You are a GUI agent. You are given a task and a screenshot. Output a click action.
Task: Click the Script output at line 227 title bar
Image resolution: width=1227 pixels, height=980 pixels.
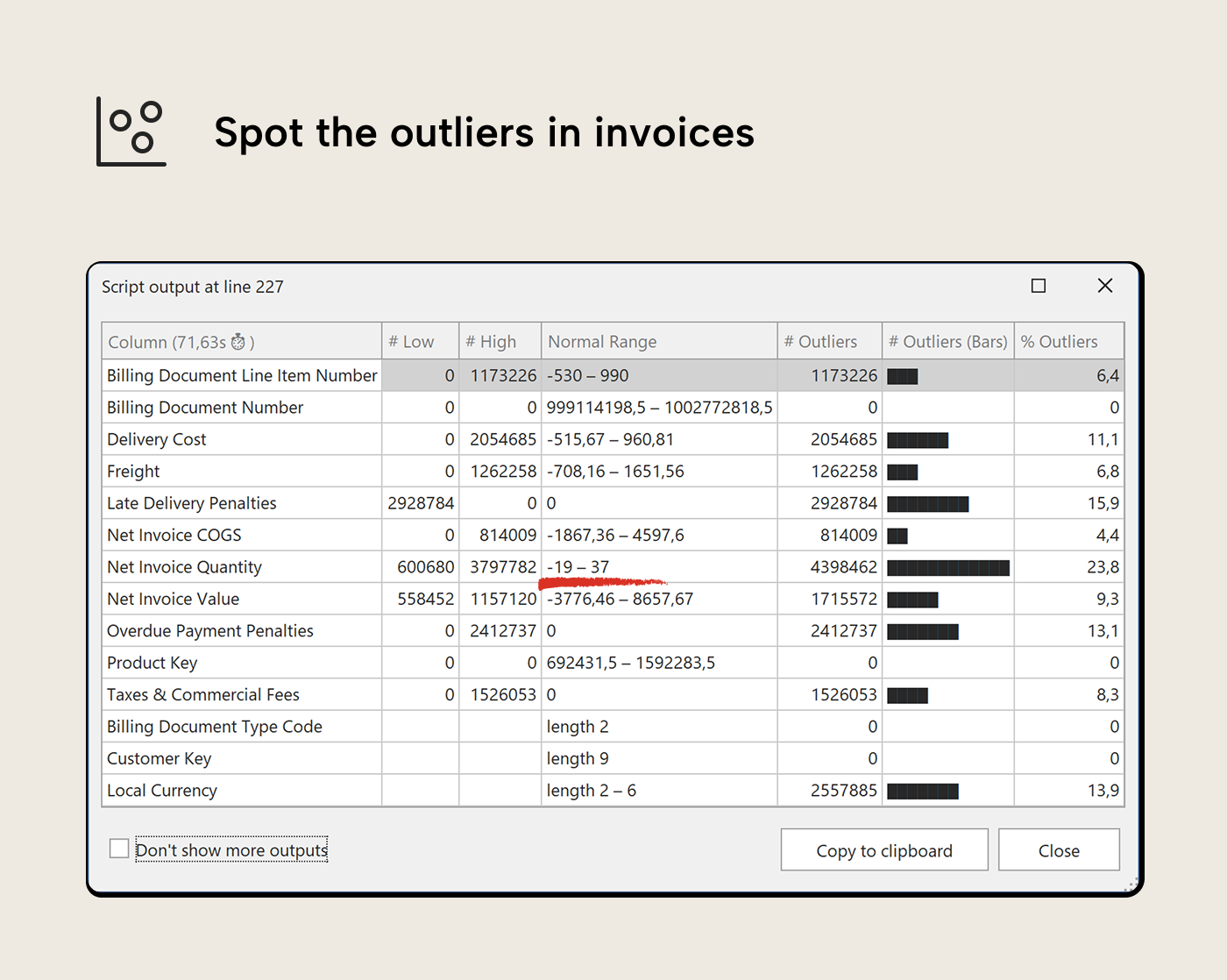pos(193,287)
